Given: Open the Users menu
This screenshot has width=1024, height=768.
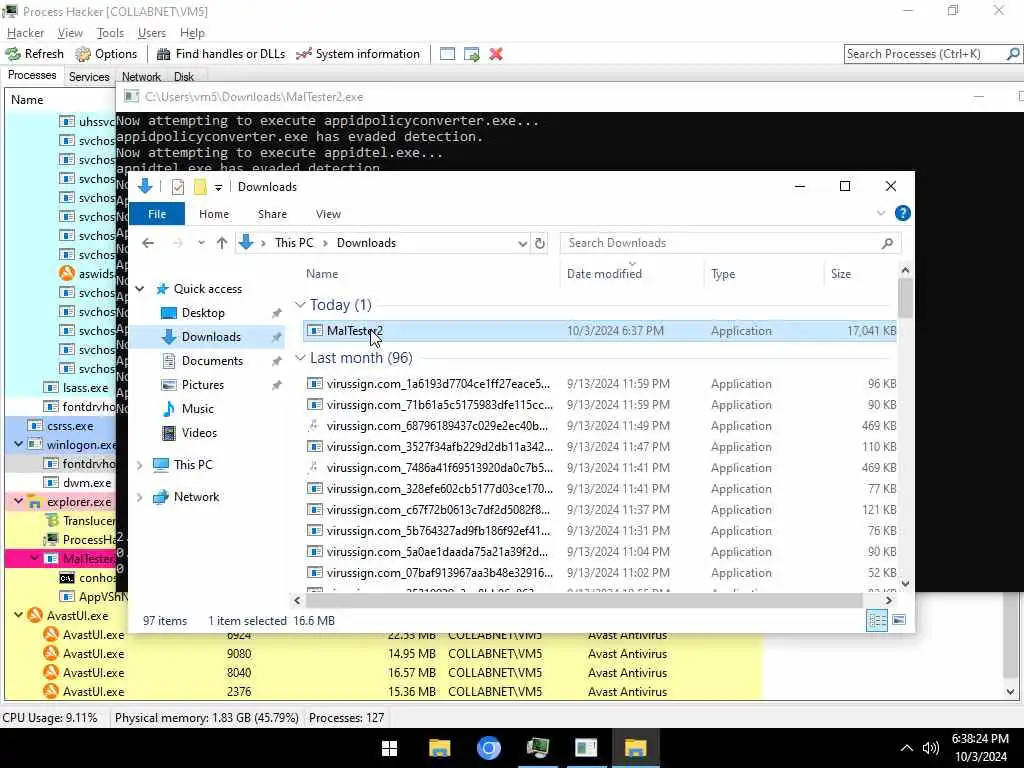Looking at the screenshot, I should point(152,33).
